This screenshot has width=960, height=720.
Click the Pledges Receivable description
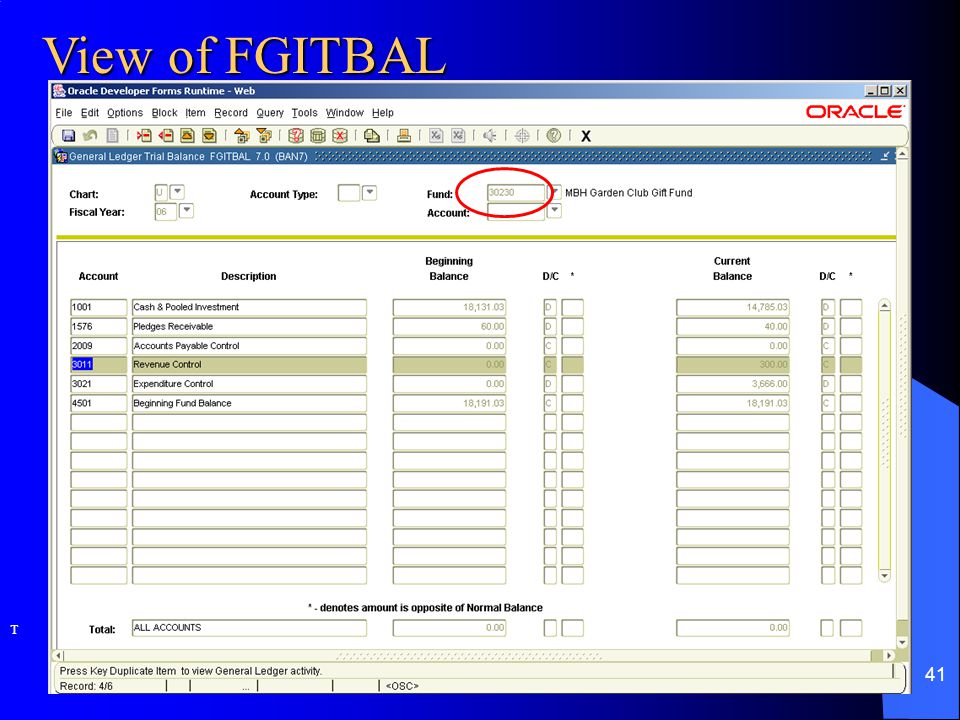pos(249,326)
